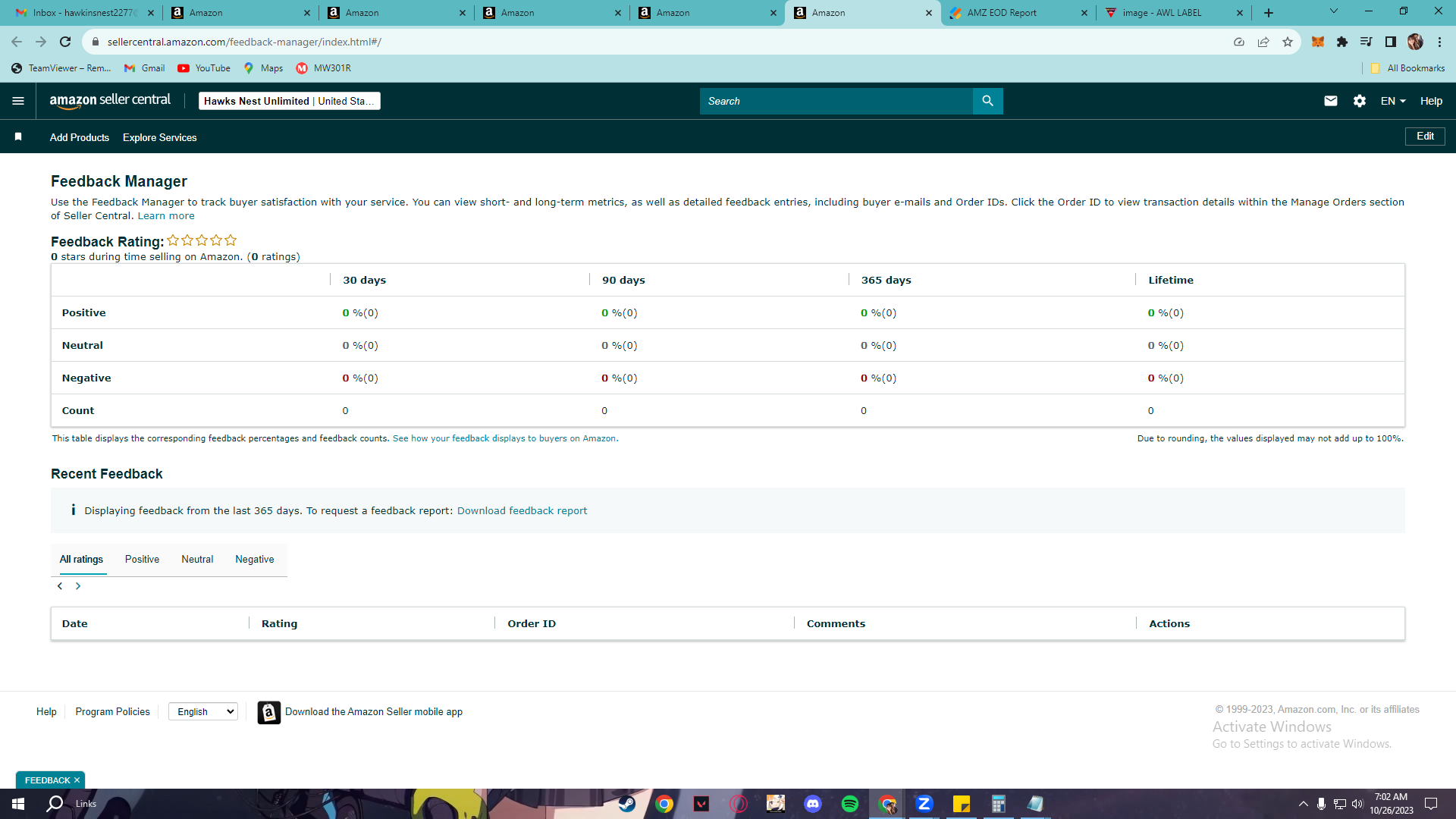
Task: Open Zoom from the taskbar
Action: (924, 804)
